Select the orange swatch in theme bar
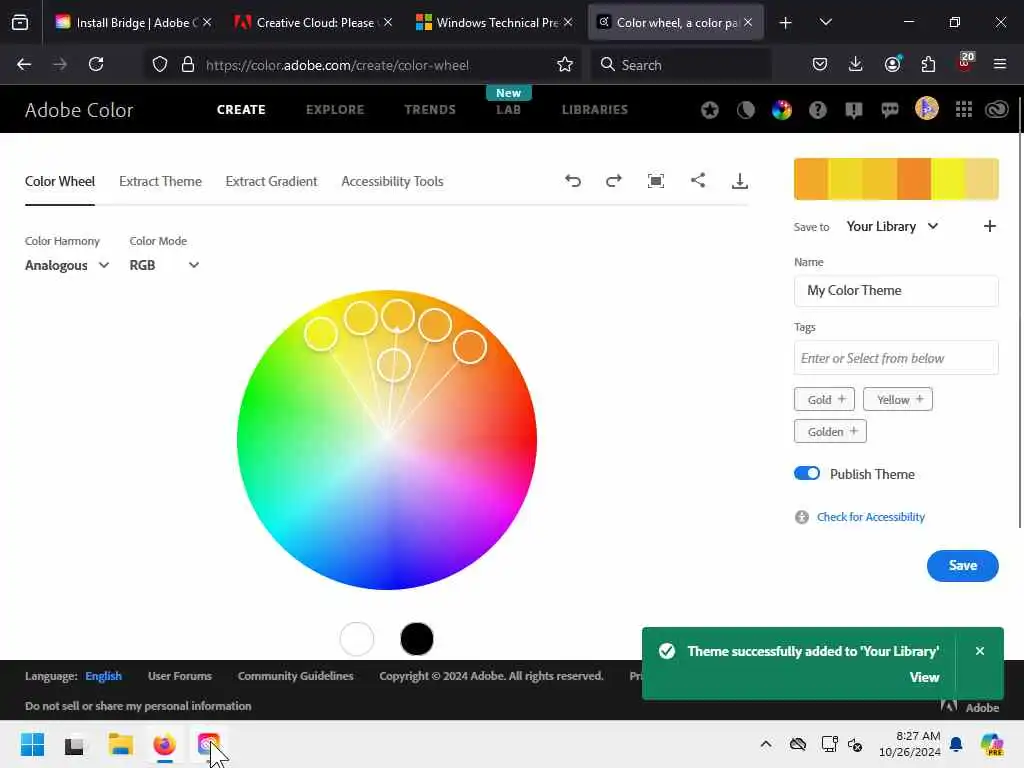The image size is (1024, 768). coord(913,179)
